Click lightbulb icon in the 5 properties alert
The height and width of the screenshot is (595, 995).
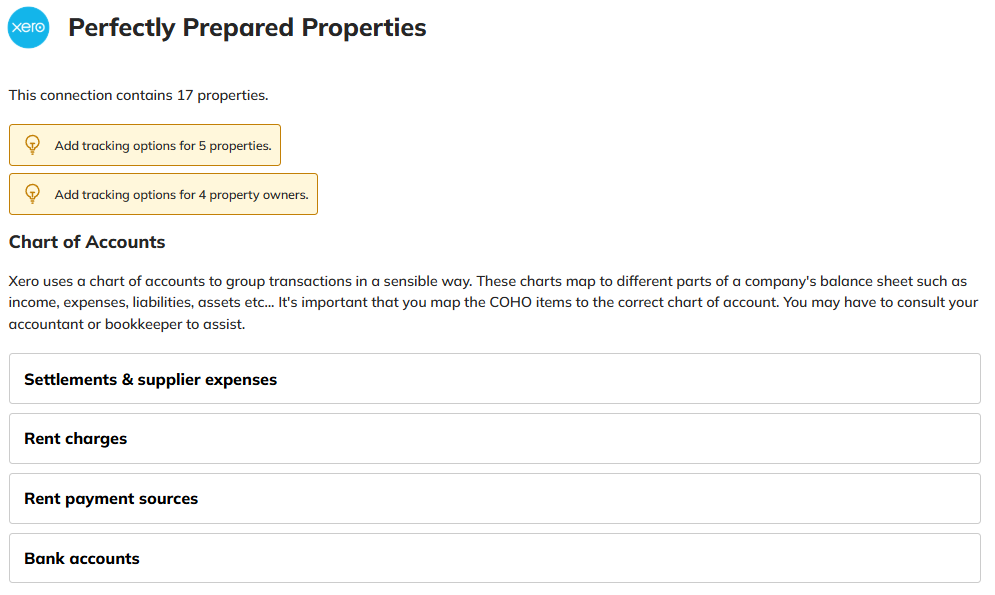point(32,145)
